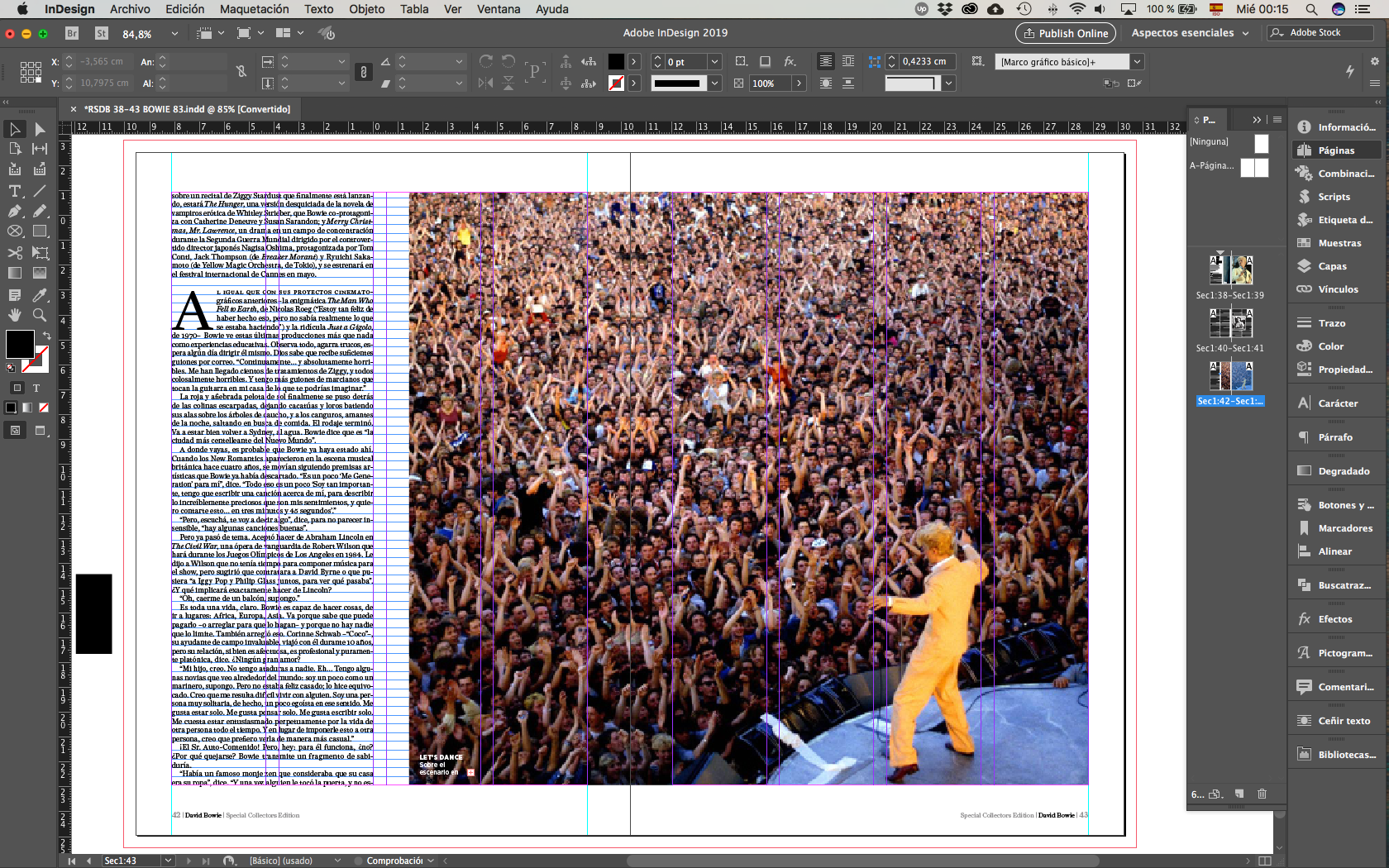Screen dimensions: 1389x868
Task: Click the Flip Horizontal icon
Action: click(x=486, y=83)
